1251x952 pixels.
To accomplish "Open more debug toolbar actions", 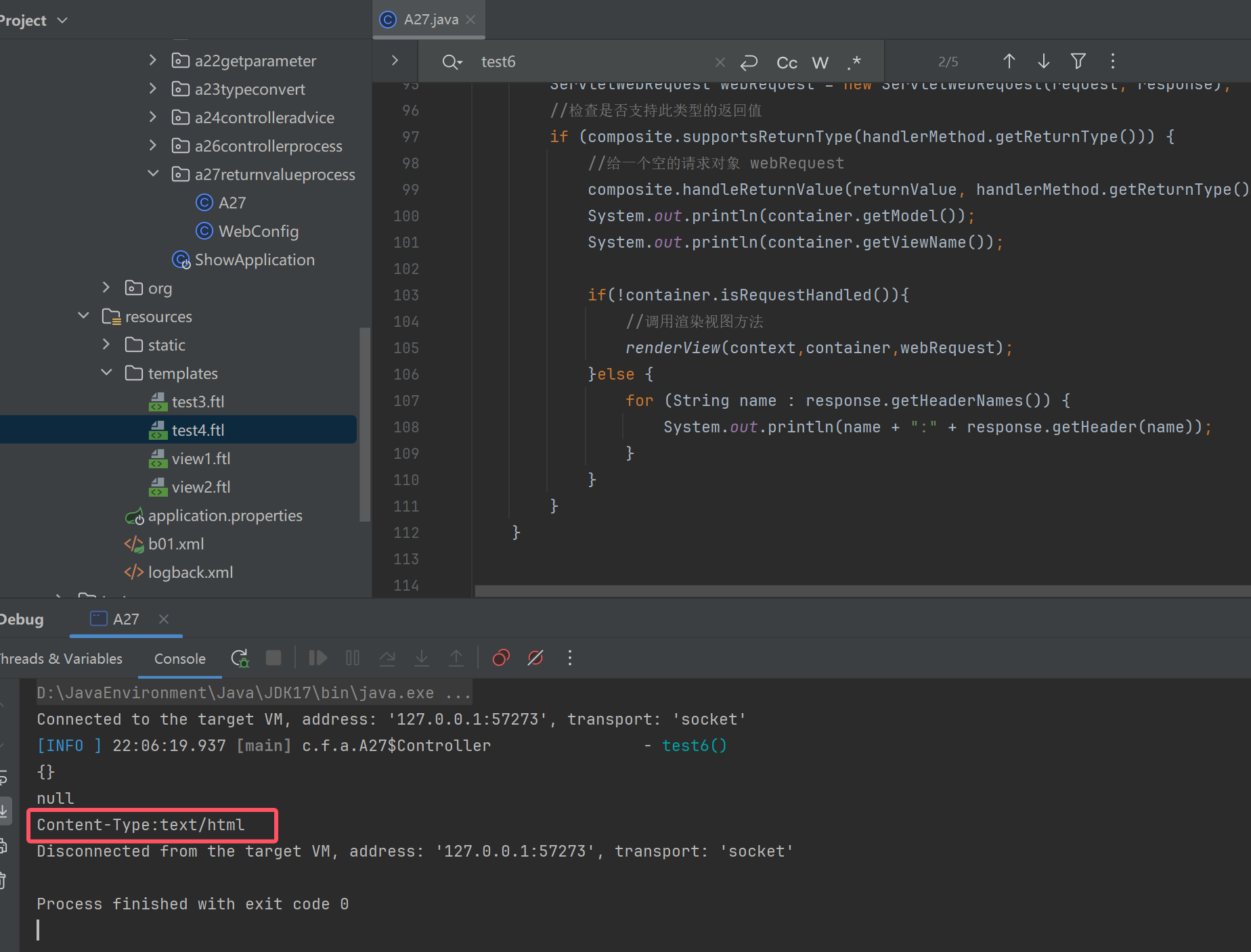I will click(570, 658).
